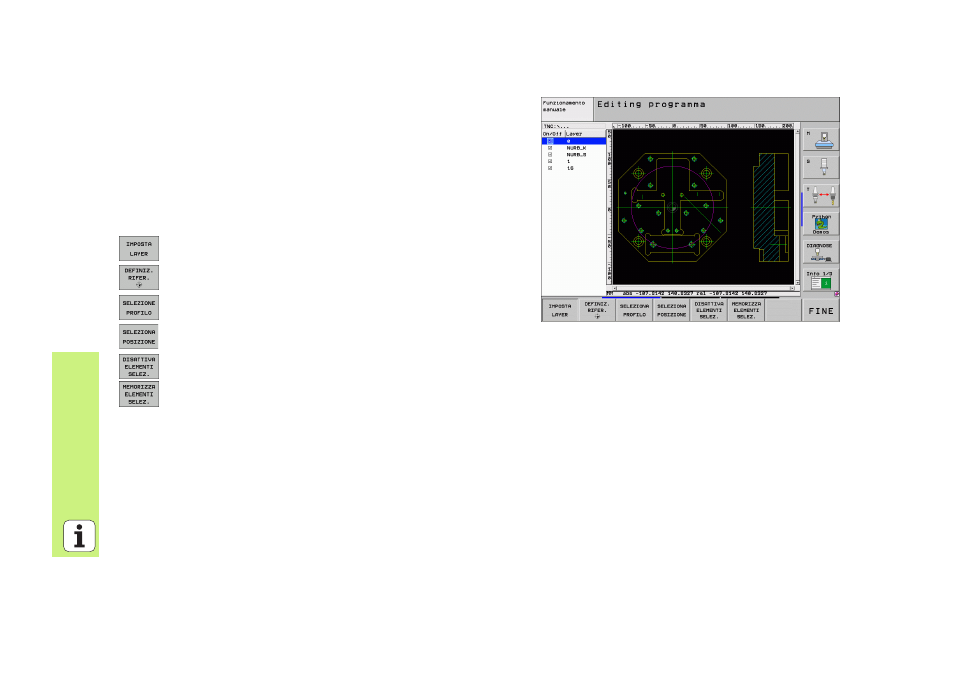Viewport: 954px width, 676px height.
Task: Click the hatched side section view
Action: point(770,207)
